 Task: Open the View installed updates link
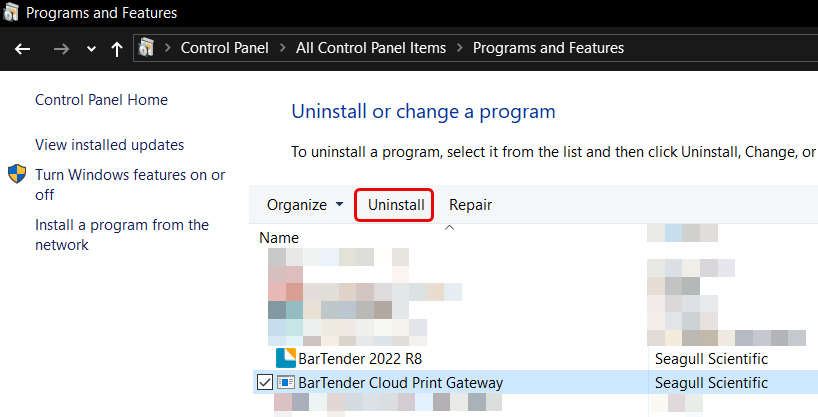[x=110, y=145]
